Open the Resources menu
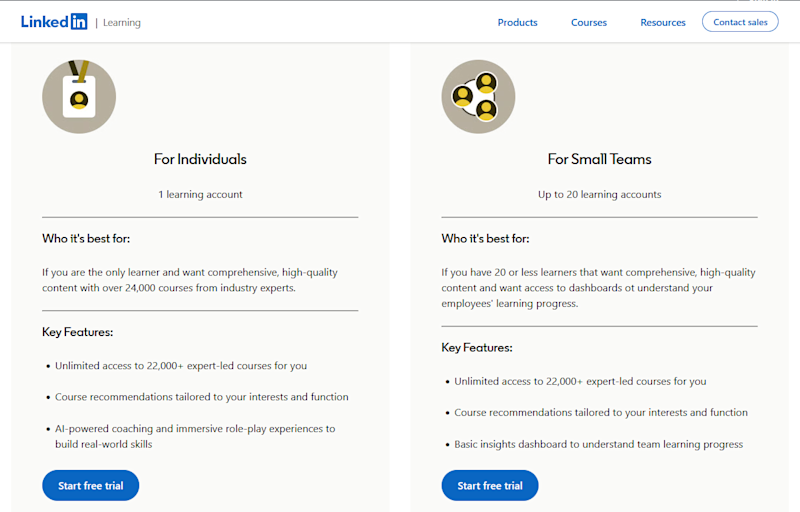This screenshot has width=800, height=512. pos(663,22)
